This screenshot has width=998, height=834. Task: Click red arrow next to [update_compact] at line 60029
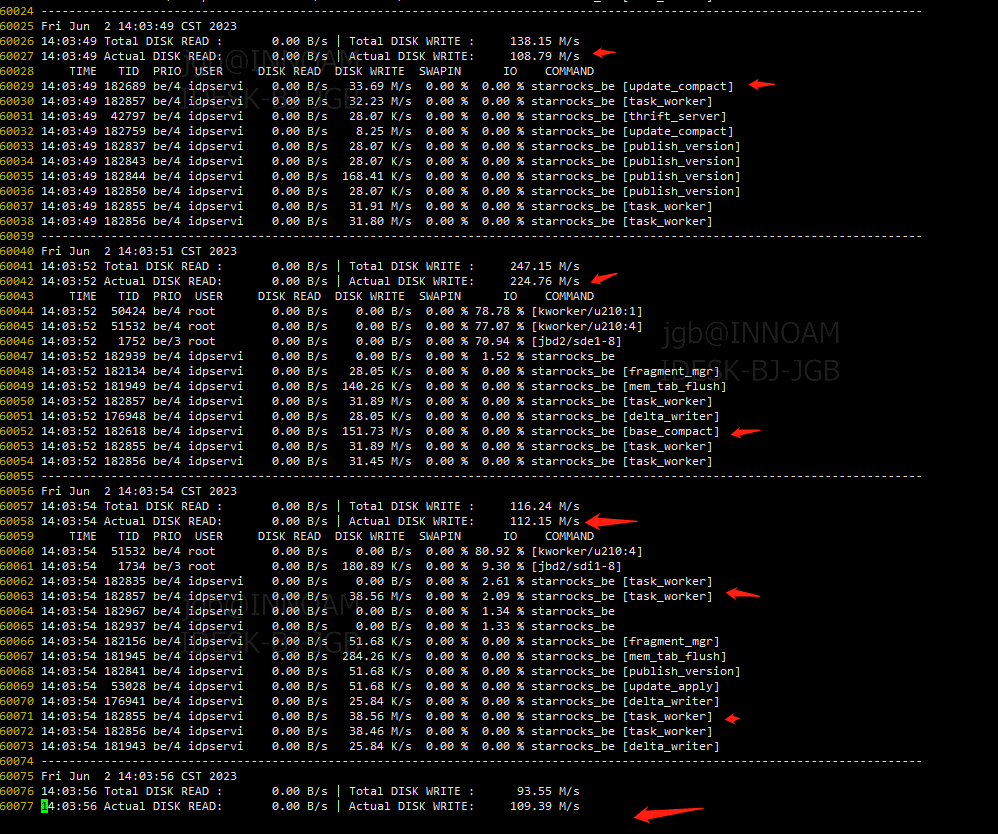click(762, 85)
